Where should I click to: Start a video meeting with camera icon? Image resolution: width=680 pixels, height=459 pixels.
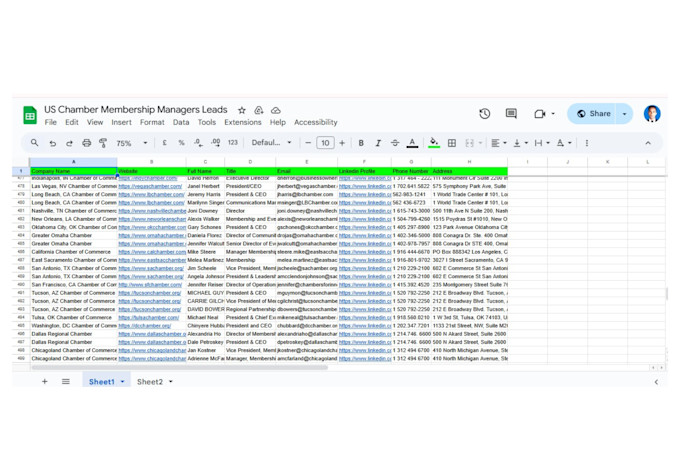(539, 114)
